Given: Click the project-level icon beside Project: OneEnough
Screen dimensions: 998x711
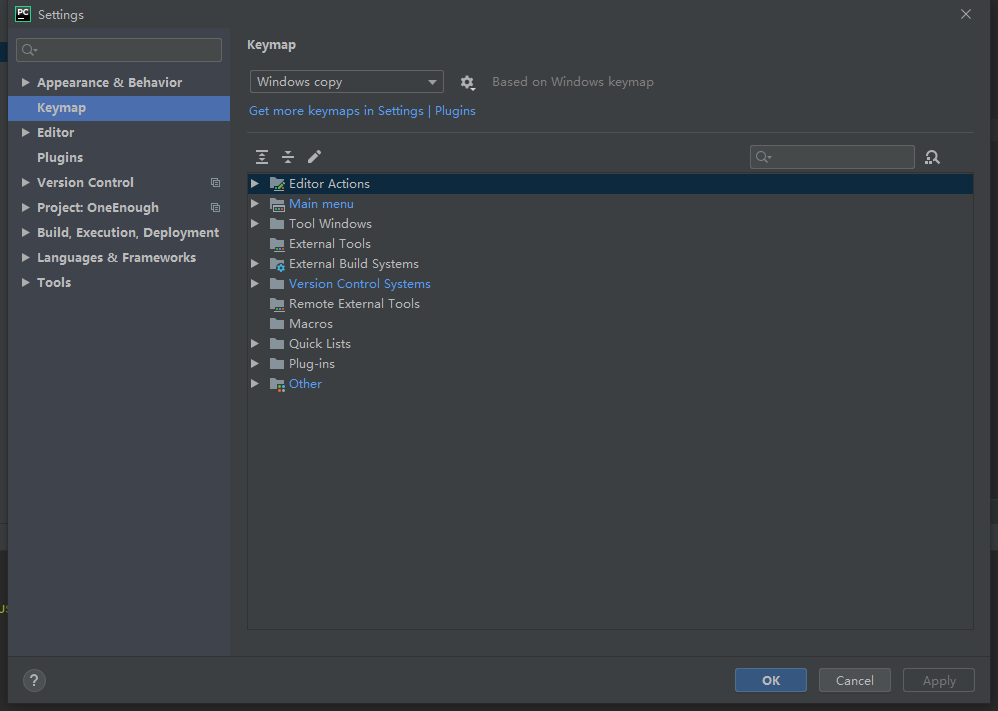Looking at the screenshot, I should 215,208.
